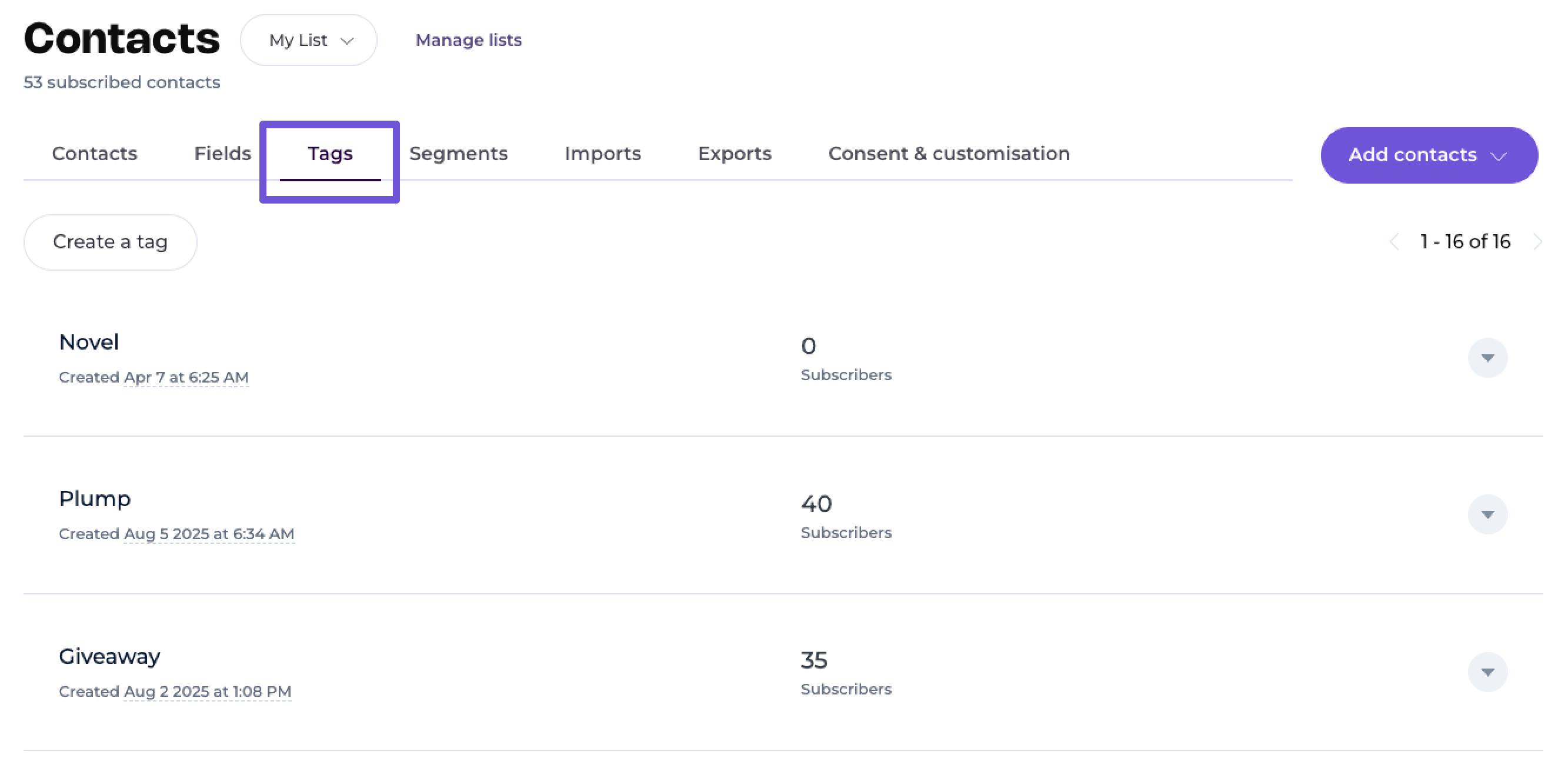Expand the Novel tag options arrow
The width and height of the screenshot is (1568, 758).
pos(1486,358)
